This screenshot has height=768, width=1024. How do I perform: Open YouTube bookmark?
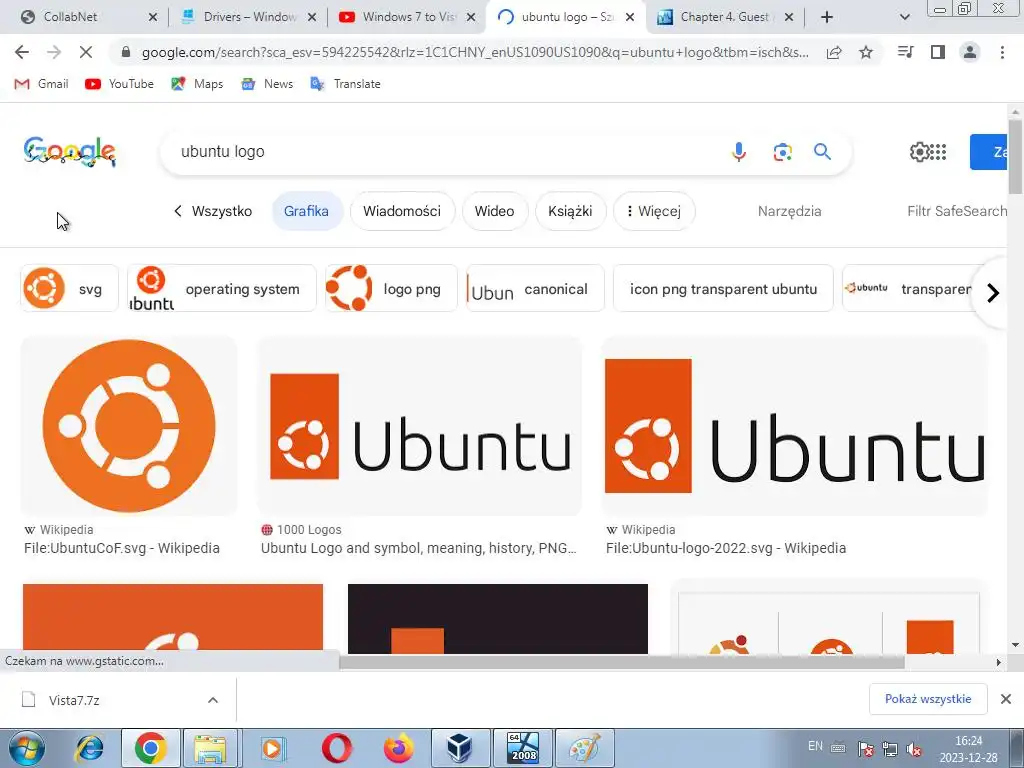[120, 84]
